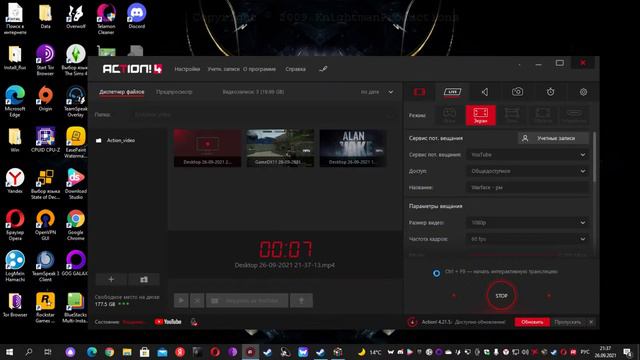Open Rockstar Games launcher shortcut
Viewport: 640px width, 360px height.
tap(45, 308)
